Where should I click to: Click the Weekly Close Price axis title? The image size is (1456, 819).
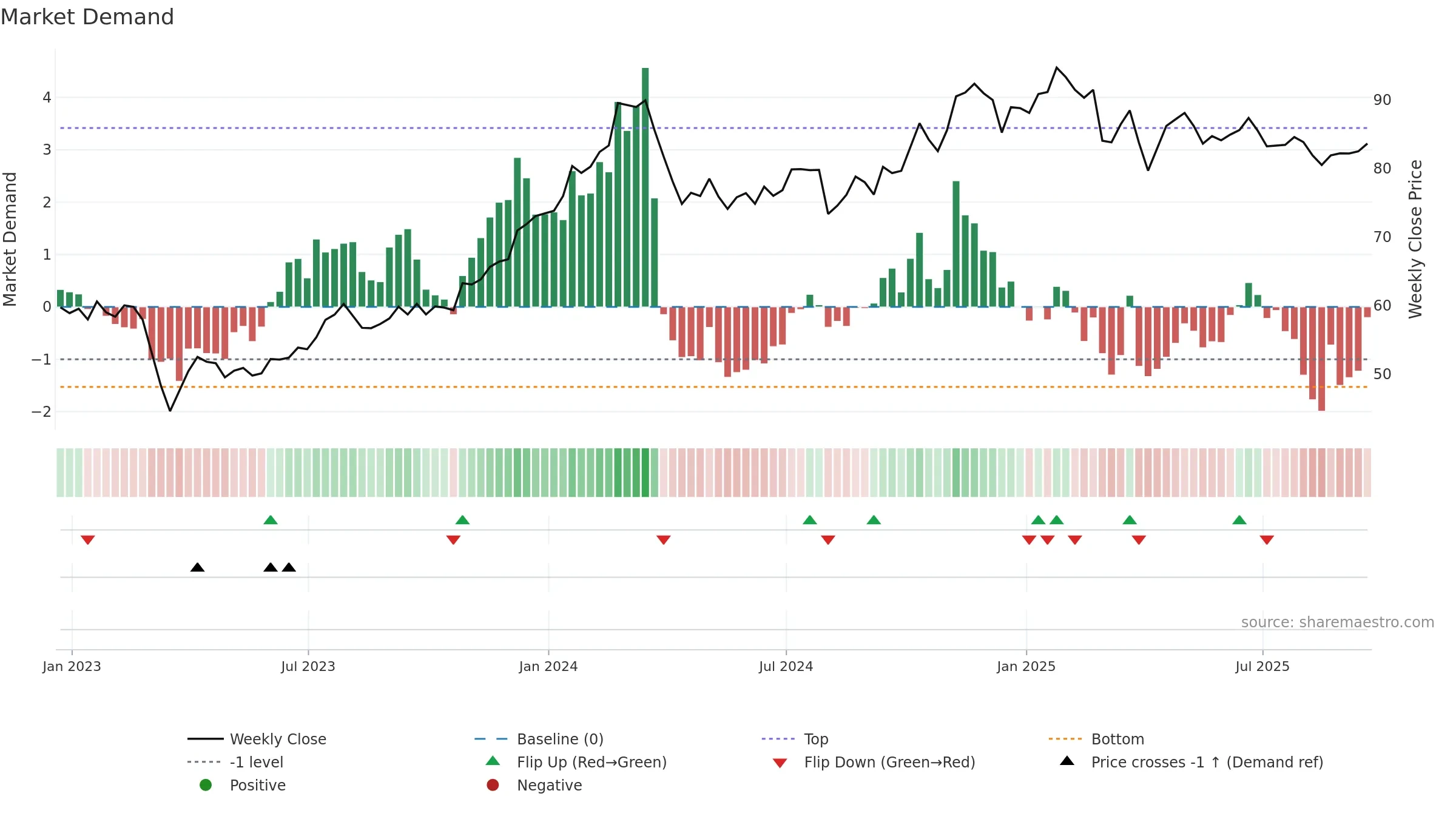tap(1415, 239)
